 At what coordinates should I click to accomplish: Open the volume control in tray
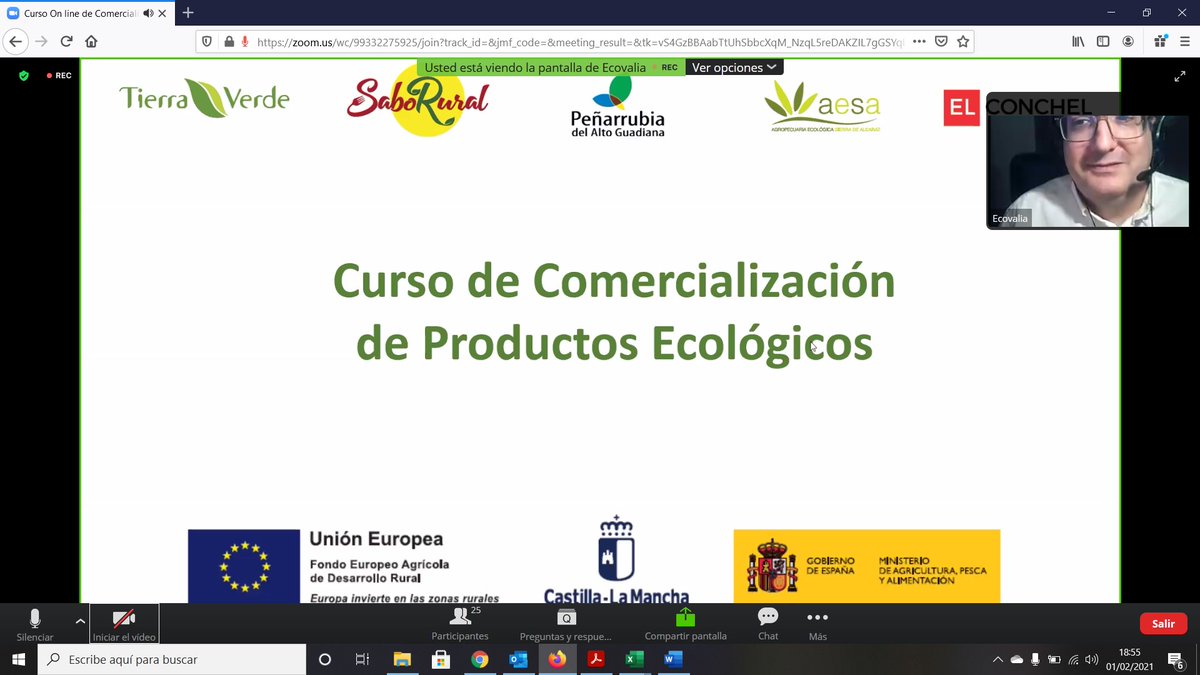tap(1091, 659)
